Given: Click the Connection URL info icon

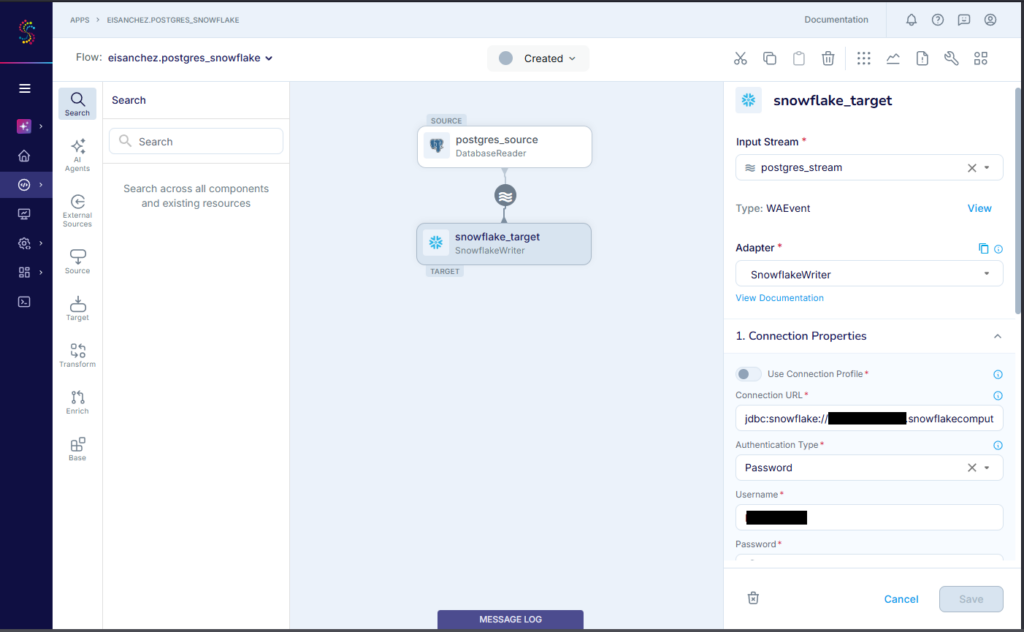Looking at the screenshot, I should point(998,396).
